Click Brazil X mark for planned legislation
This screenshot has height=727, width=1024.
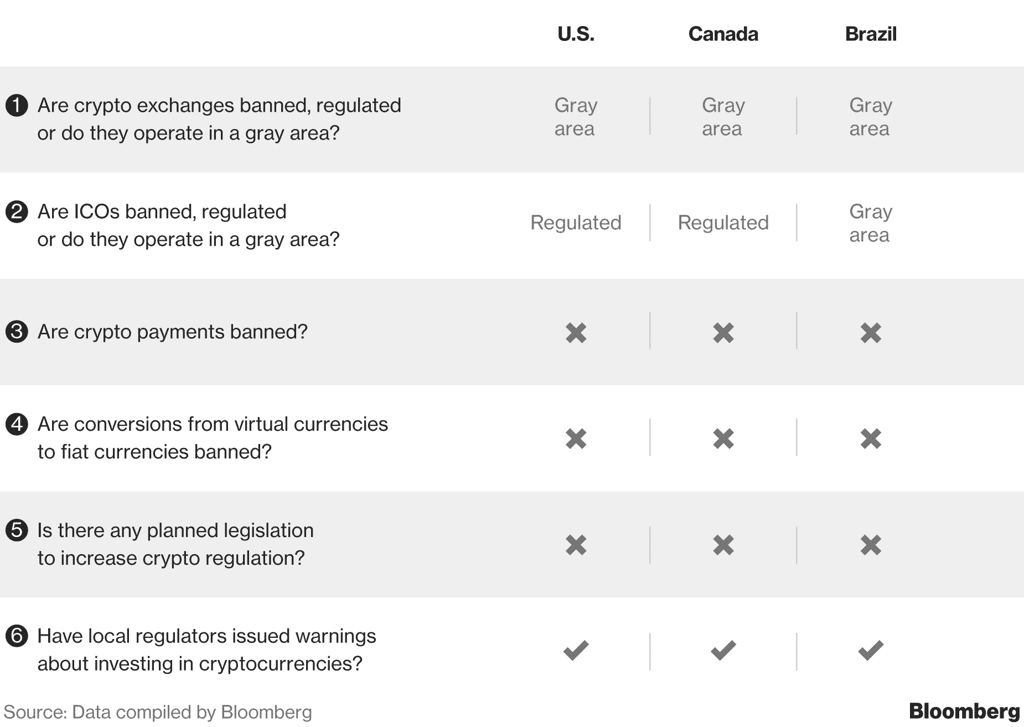(871, 545)
